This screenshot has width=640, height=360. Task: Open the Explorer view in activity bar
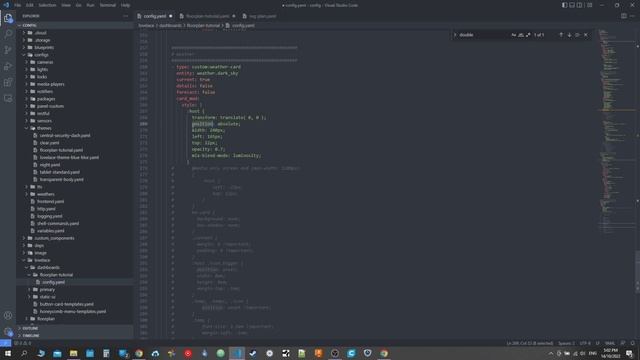8,18
